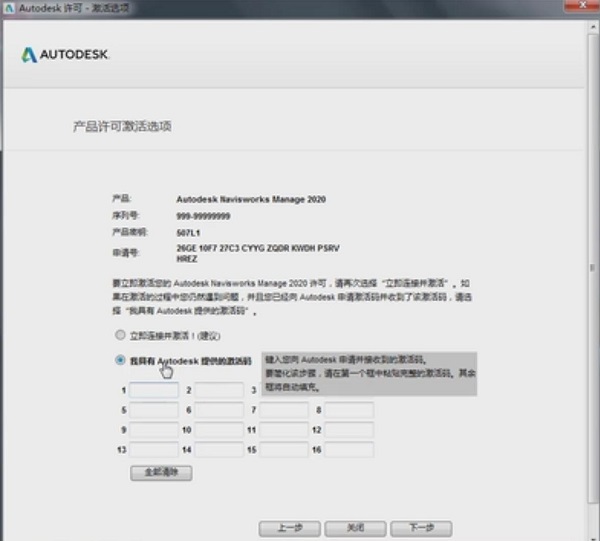Click the product key 507L1

tap(188, 233)
